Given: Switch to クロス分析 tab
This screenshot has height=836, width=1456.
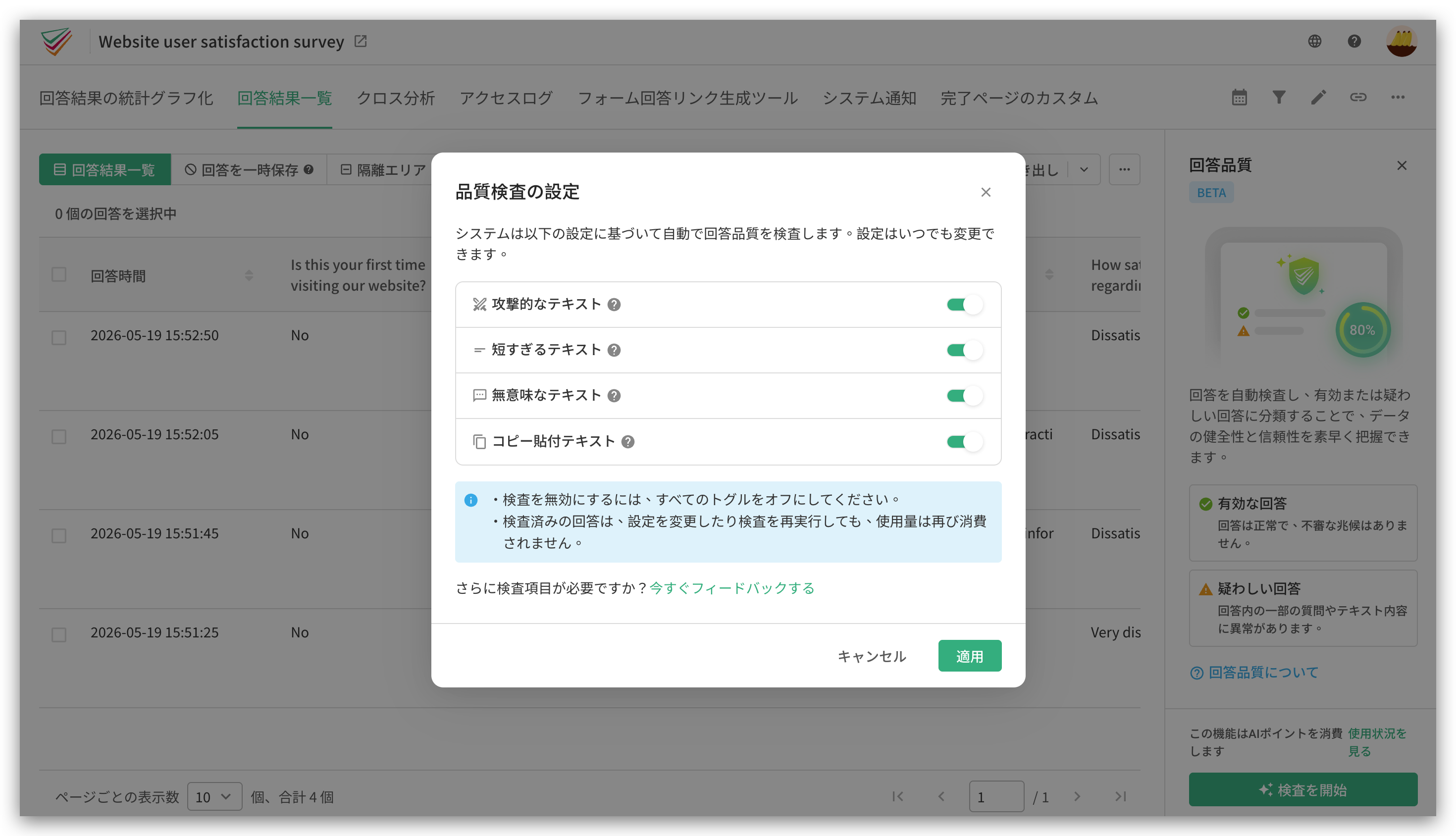Looking at the screenshot, I should (x=396, y=98).
